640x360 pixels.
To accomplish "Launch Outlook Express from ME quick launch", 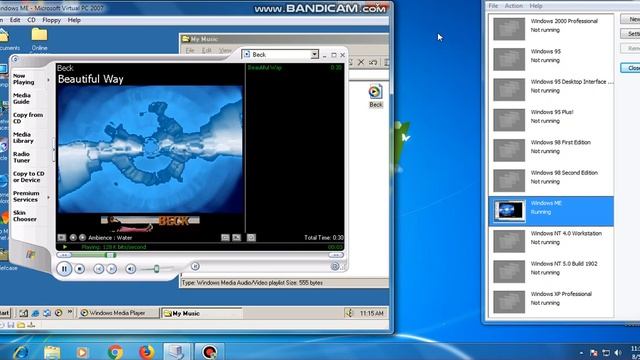I will tap(47, 313).
